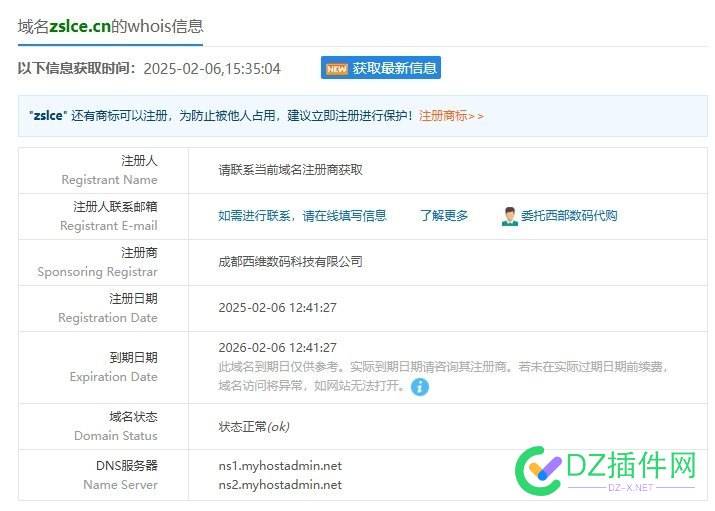Select name server ns1.myhostadmin.net
715x511 pixels.
pyautogui.click(x=280, y=466)
